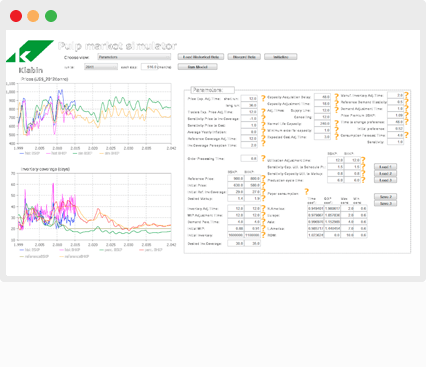Screen dimensions: 426x367
Task: Open help for Capacity Acquisition Delay
Action: click(337, 97)
